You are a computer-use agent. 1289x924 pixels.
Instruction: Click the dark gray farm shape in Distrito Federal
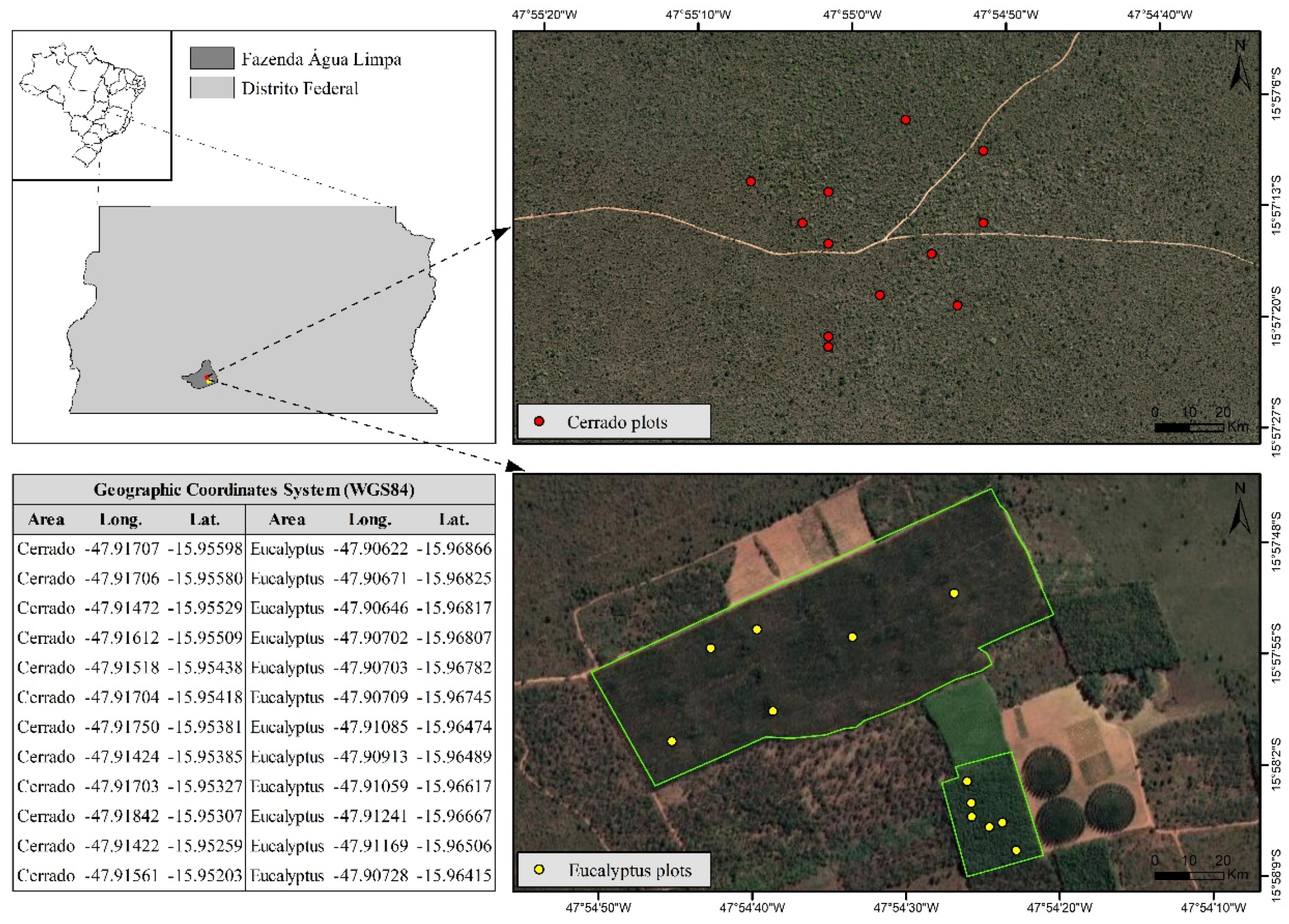coord(199,377)
